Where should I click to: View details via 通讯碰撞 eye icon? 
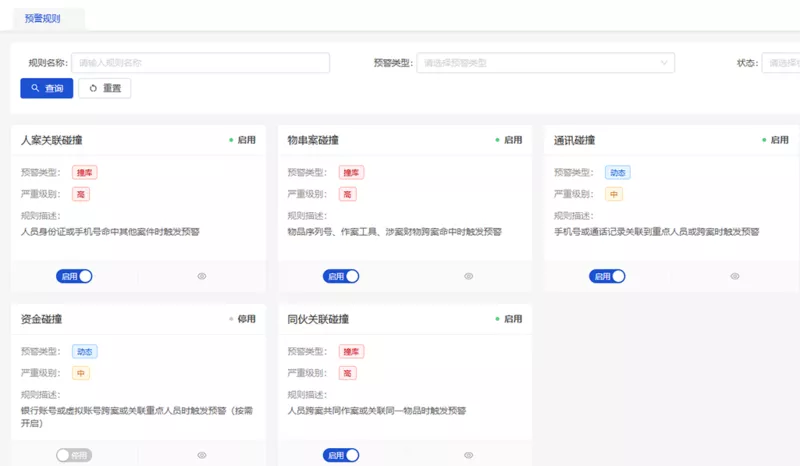[735, 276]
